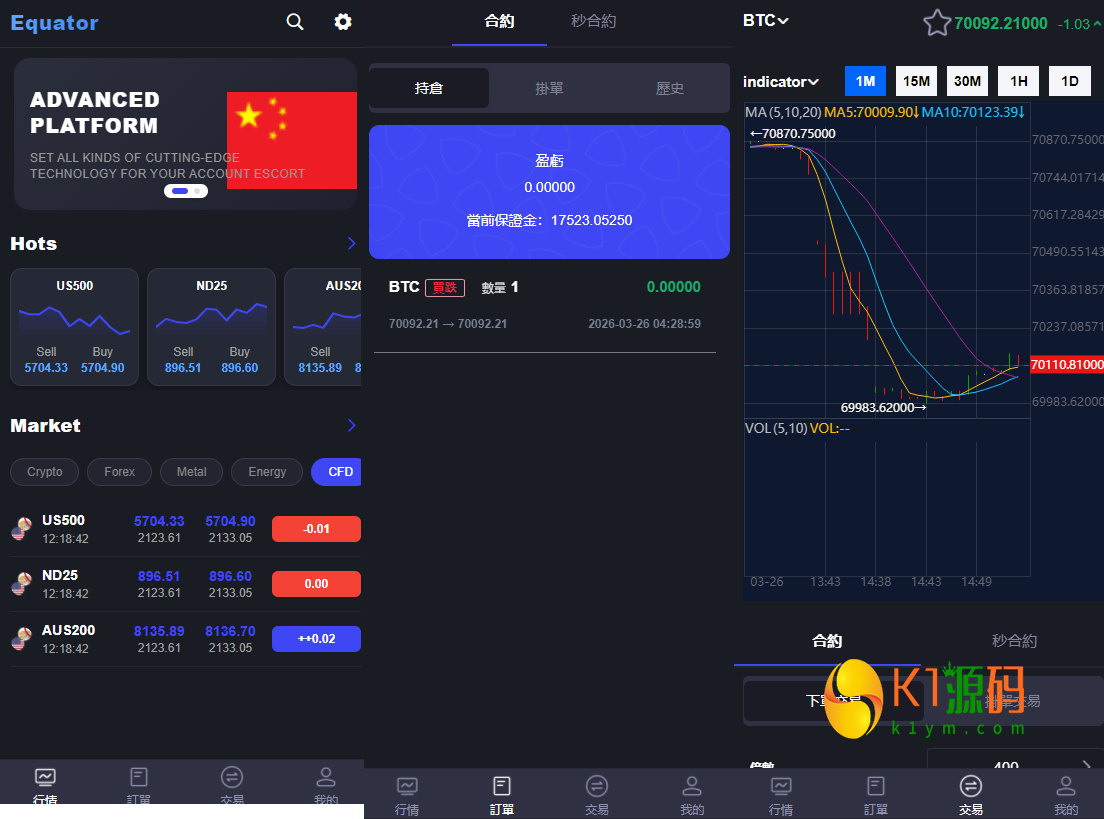Select the CFD market filter
Viewport: 1104px width, 819px height.
point(336,471)
